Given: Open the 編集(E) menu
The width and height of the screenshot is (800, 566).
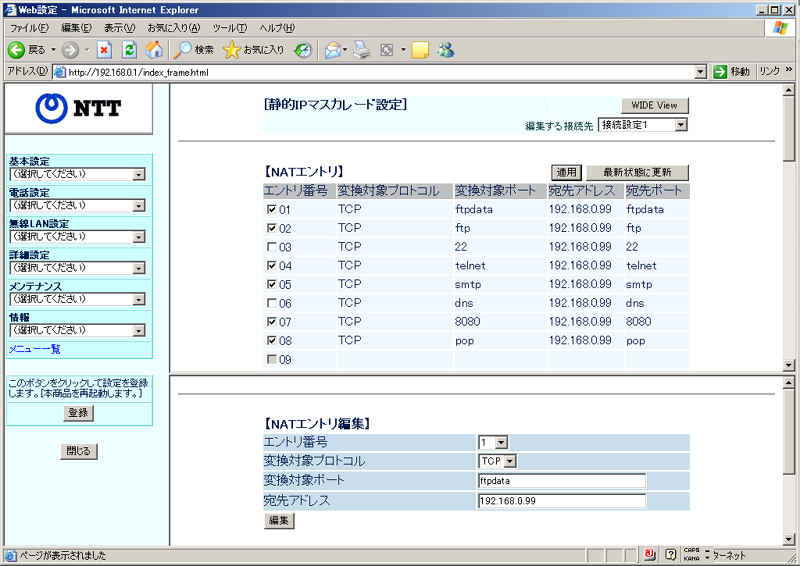Looking at the screenshot, I should 77,28.
